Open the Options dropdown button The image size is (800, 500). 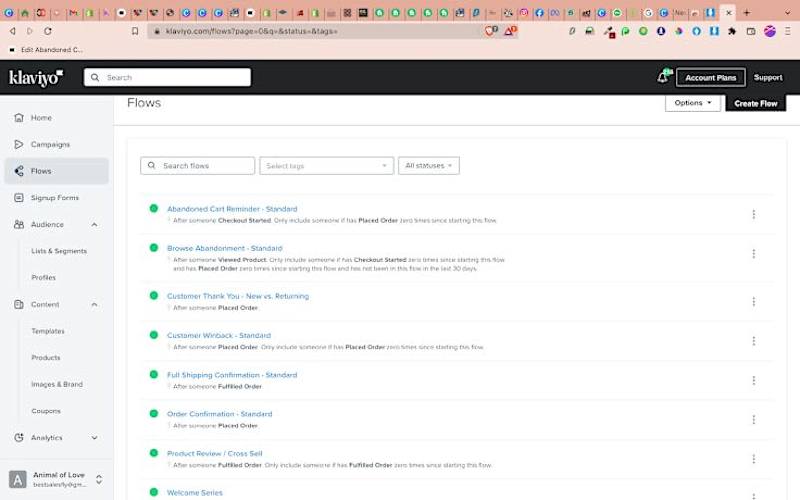click(692, 103)
